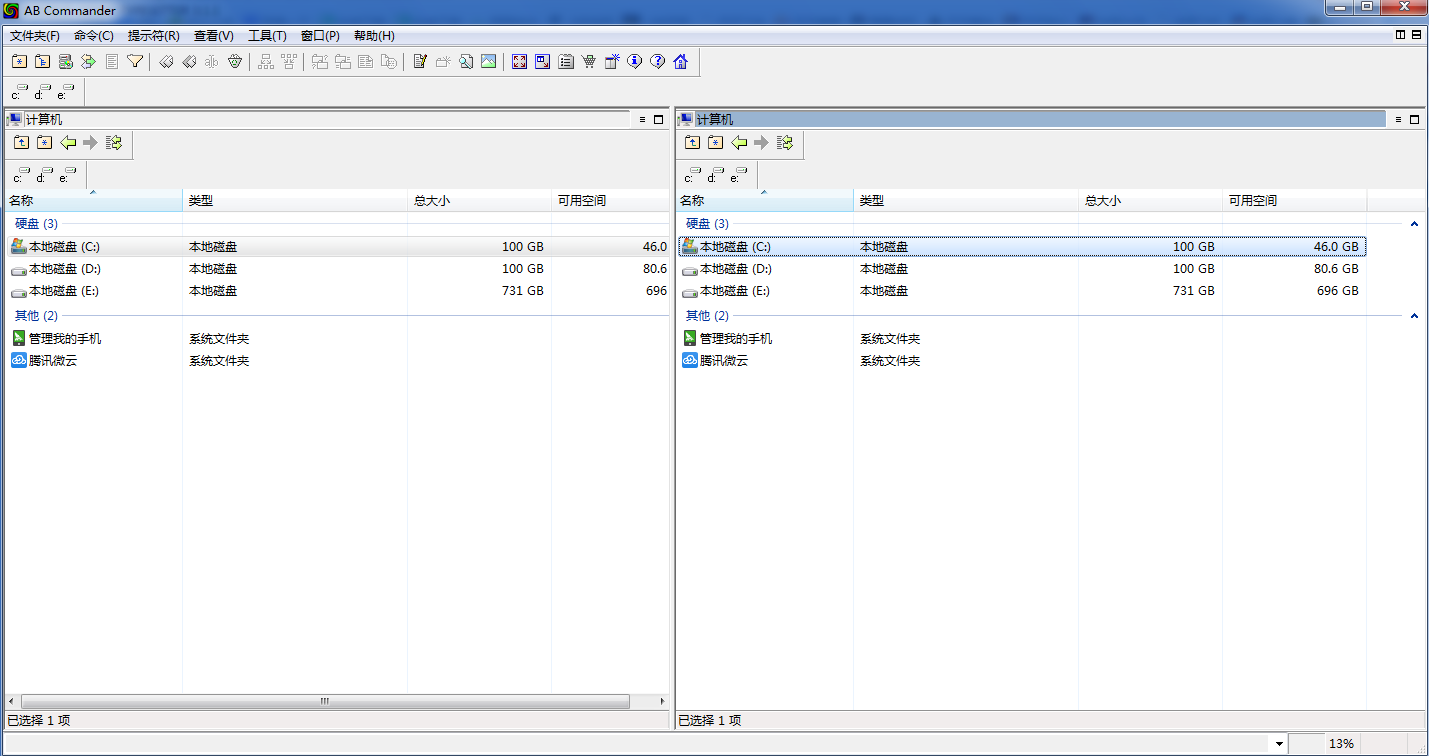
Task: Click the window layout icon after full screen
Action: pos(542,61)
